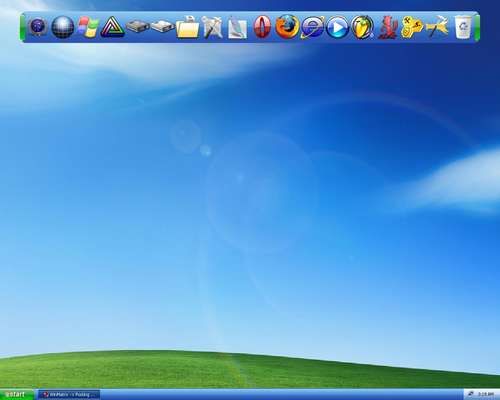The image size is (500, 400).
Task: Open FL Studio fruit icon in dock
Action: click(x=362, y=27)
